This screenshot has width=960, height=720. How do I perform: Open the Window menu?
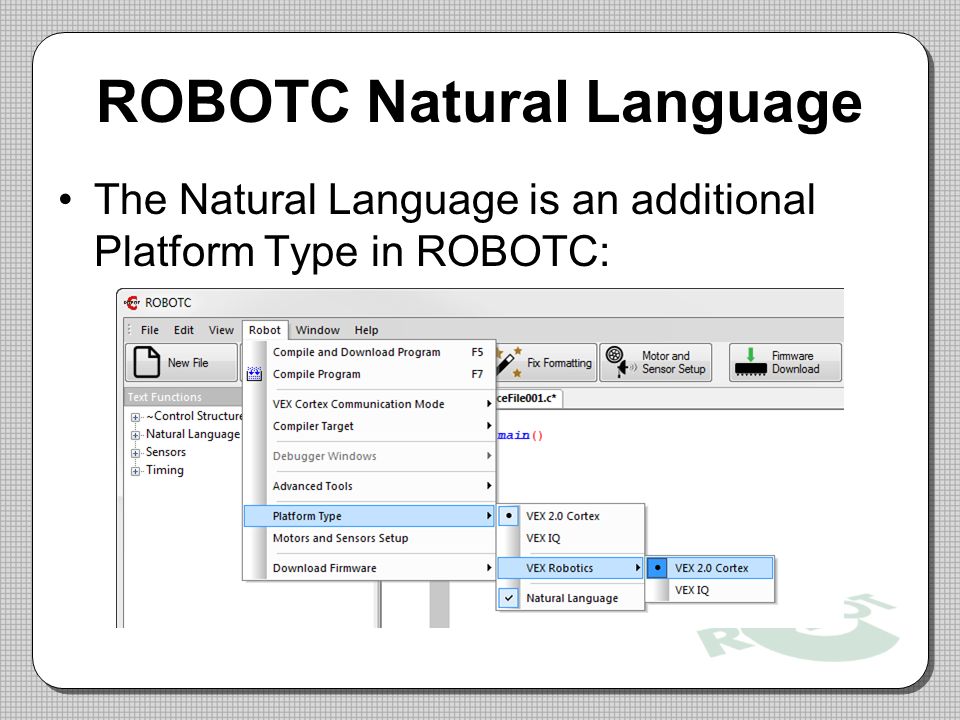[x=318, y=330]
